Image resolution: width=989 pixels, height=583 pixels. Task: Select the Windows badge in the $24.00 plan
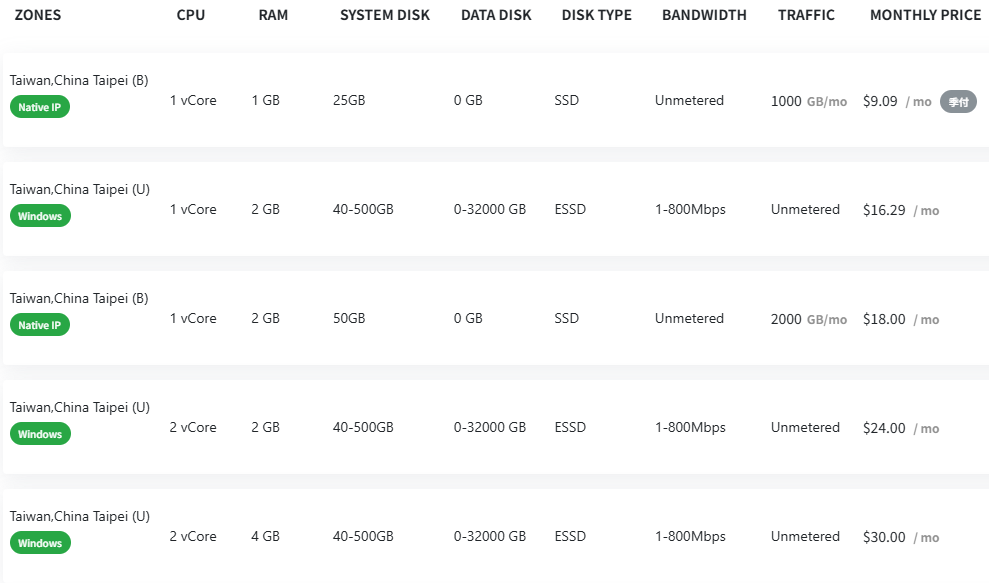(40, 434)
